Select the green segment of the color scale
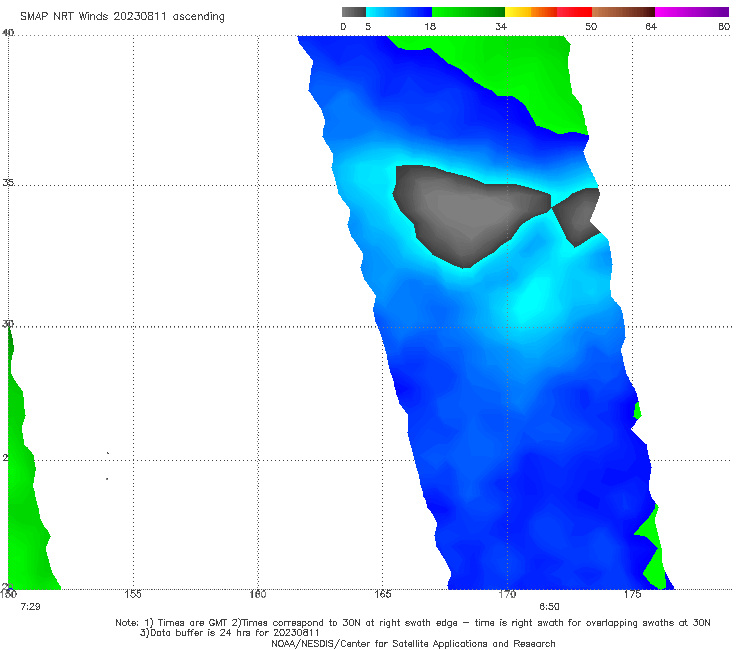This screenshot has width=740, height=650. 468,12
